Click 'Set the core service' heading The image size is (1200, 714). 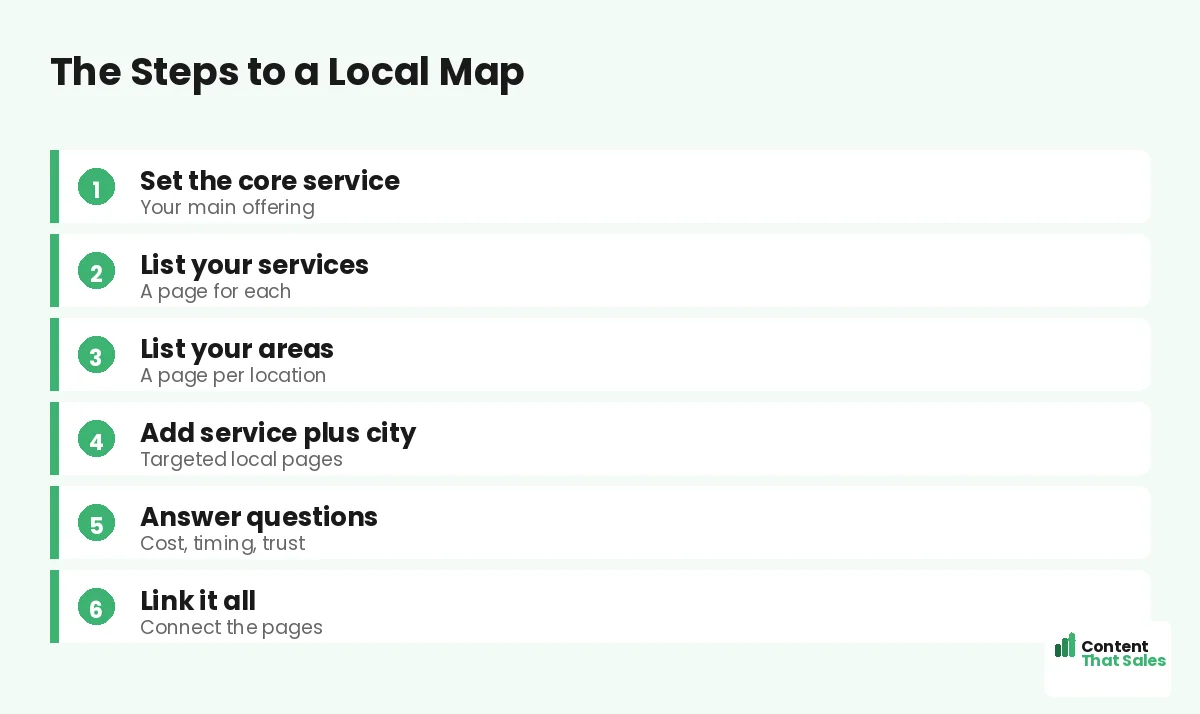click(269, 181)
